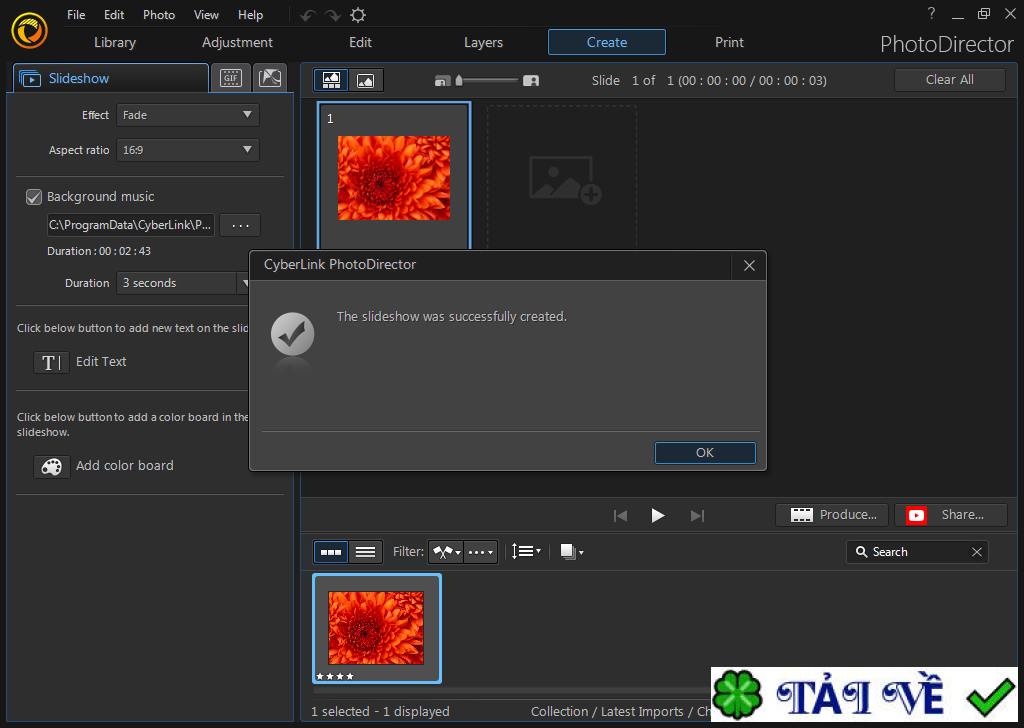The height and width of the screenshot is (728, 1024).
Task: Click the Clear All button
Action: click(949, 79)
